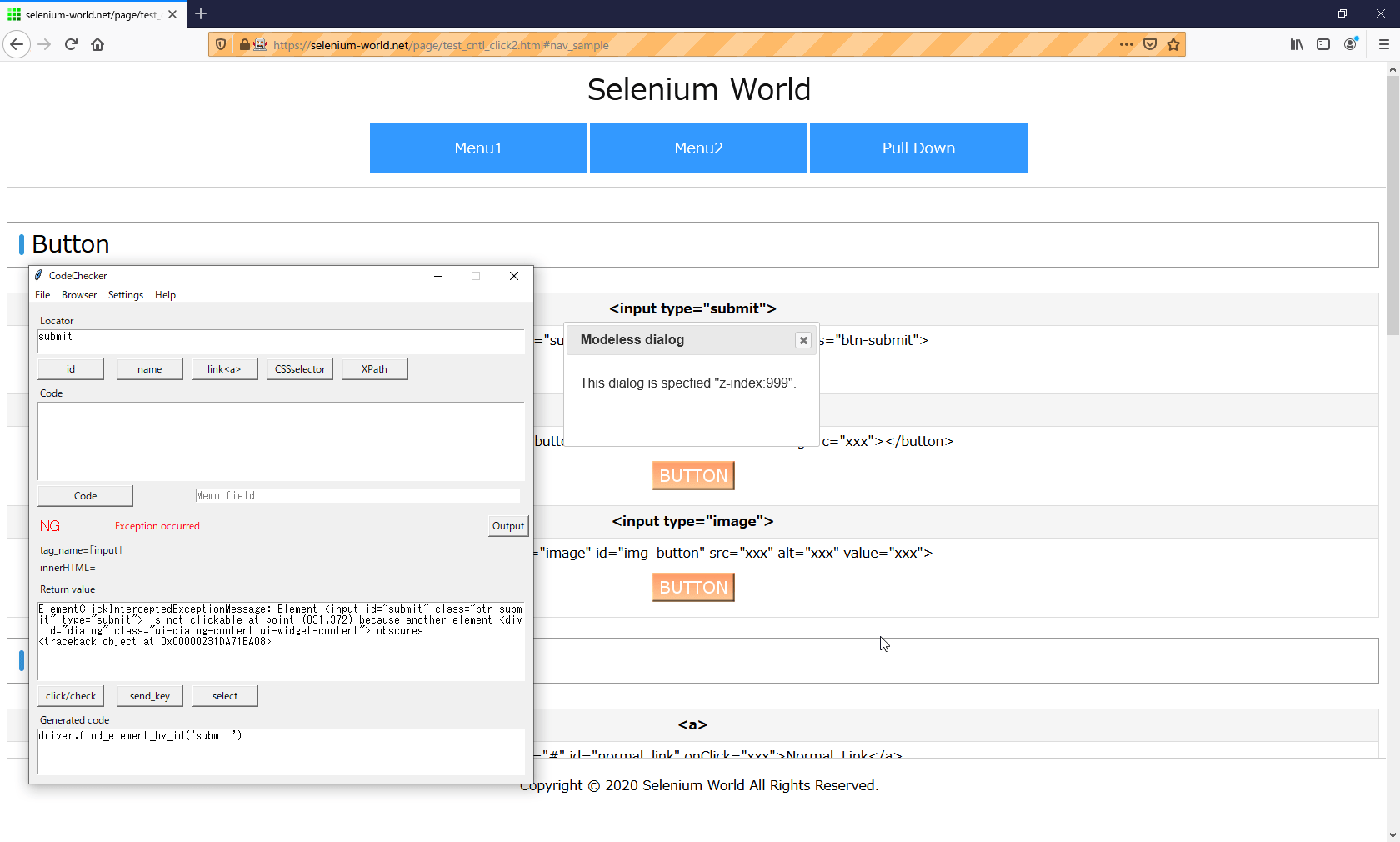Reload the page with the refresh icon
This screenshot has height=842, width=1400.
71,44
